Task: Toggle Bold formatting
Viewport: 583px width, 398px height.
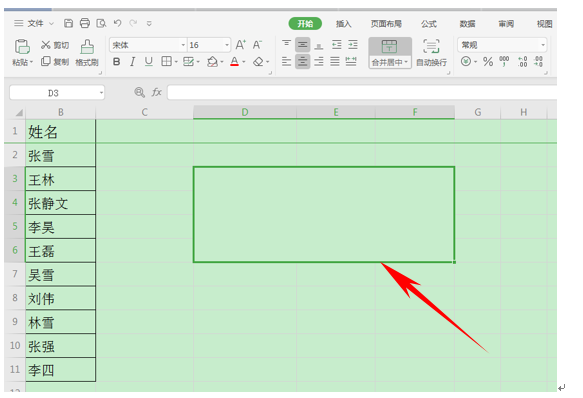Action: pyautogui.click(x=116, y=62)
